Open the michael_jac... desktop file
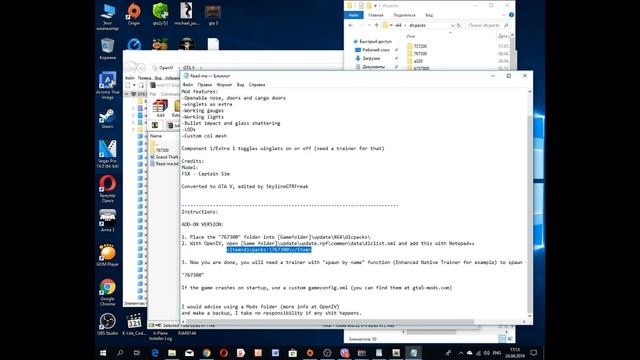640x360 pixels. point(187,15)
